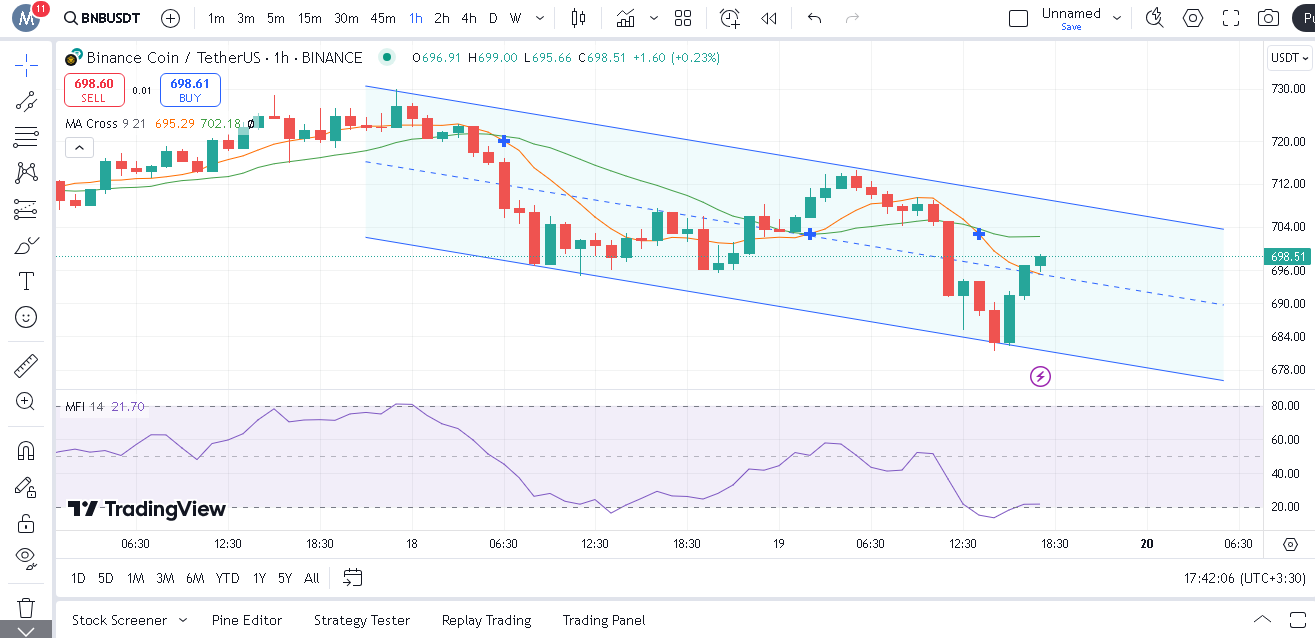Select the ruler measure tool

point(26,366)
